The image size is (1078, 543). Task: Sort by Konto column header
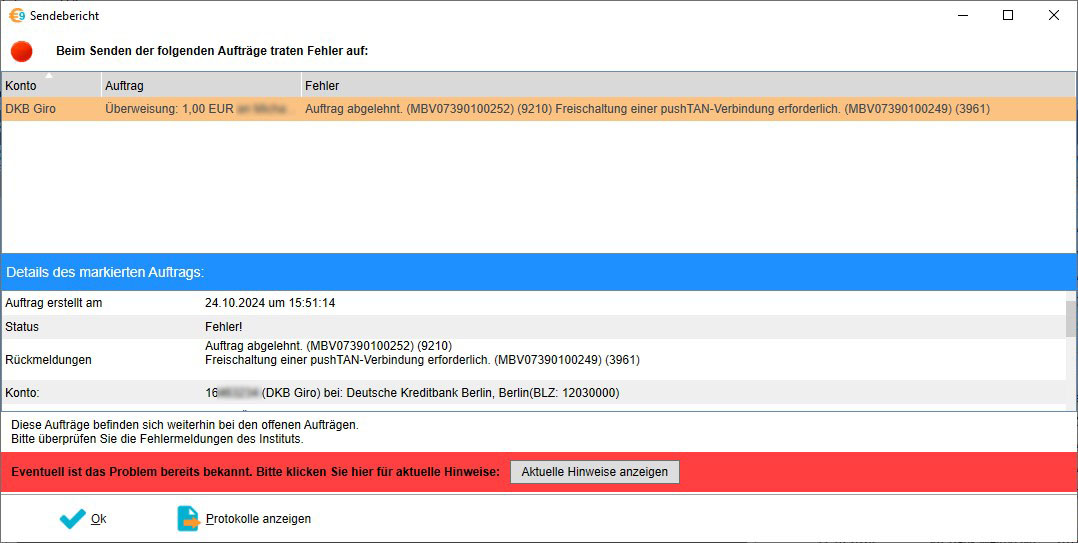click(x=51, y=85)
